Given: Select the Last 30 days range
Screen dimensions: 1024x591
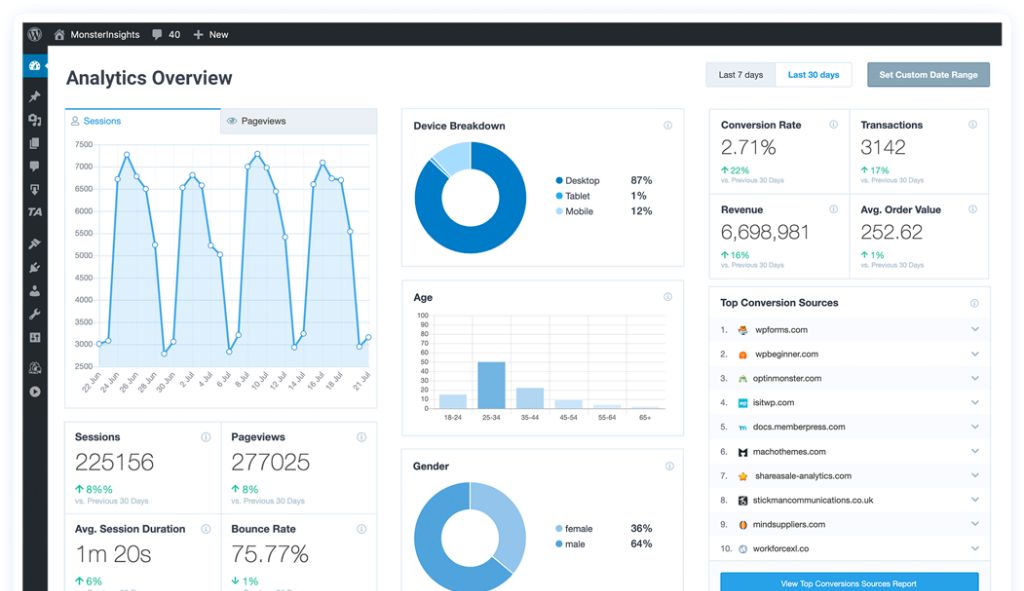Looking at the screenshot, I should click(813, 75).
